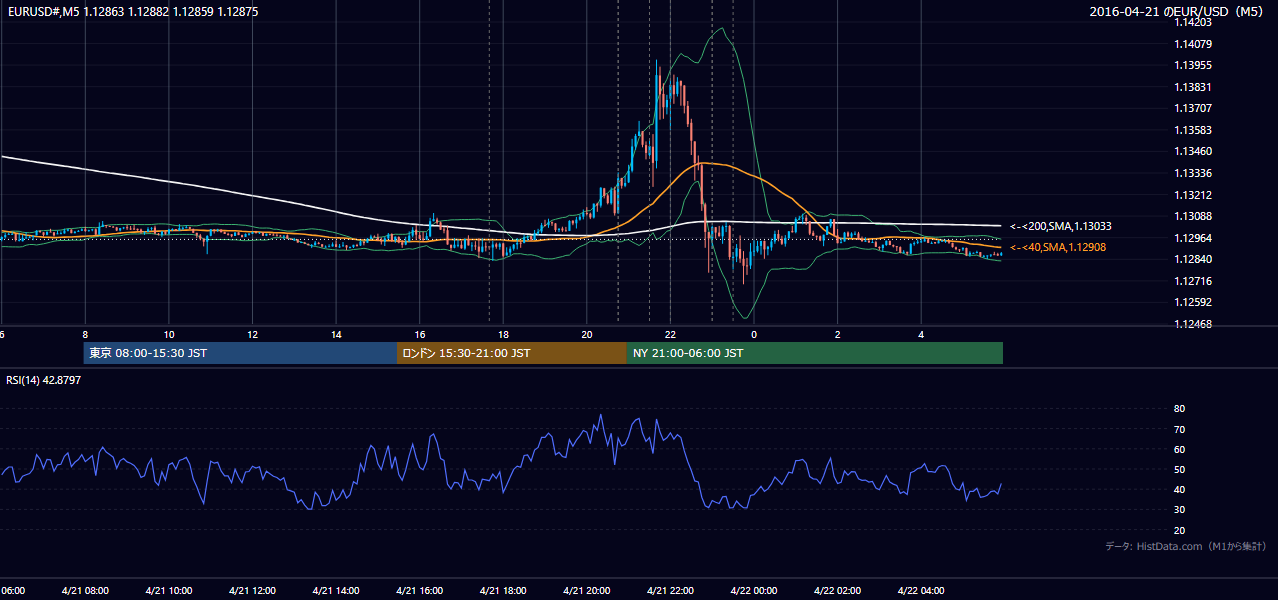Image resolution: width=1278 pixels, height=600 pixels.
Task: Click the 4/22 00:00 time label
Action: tap(753, 591)
